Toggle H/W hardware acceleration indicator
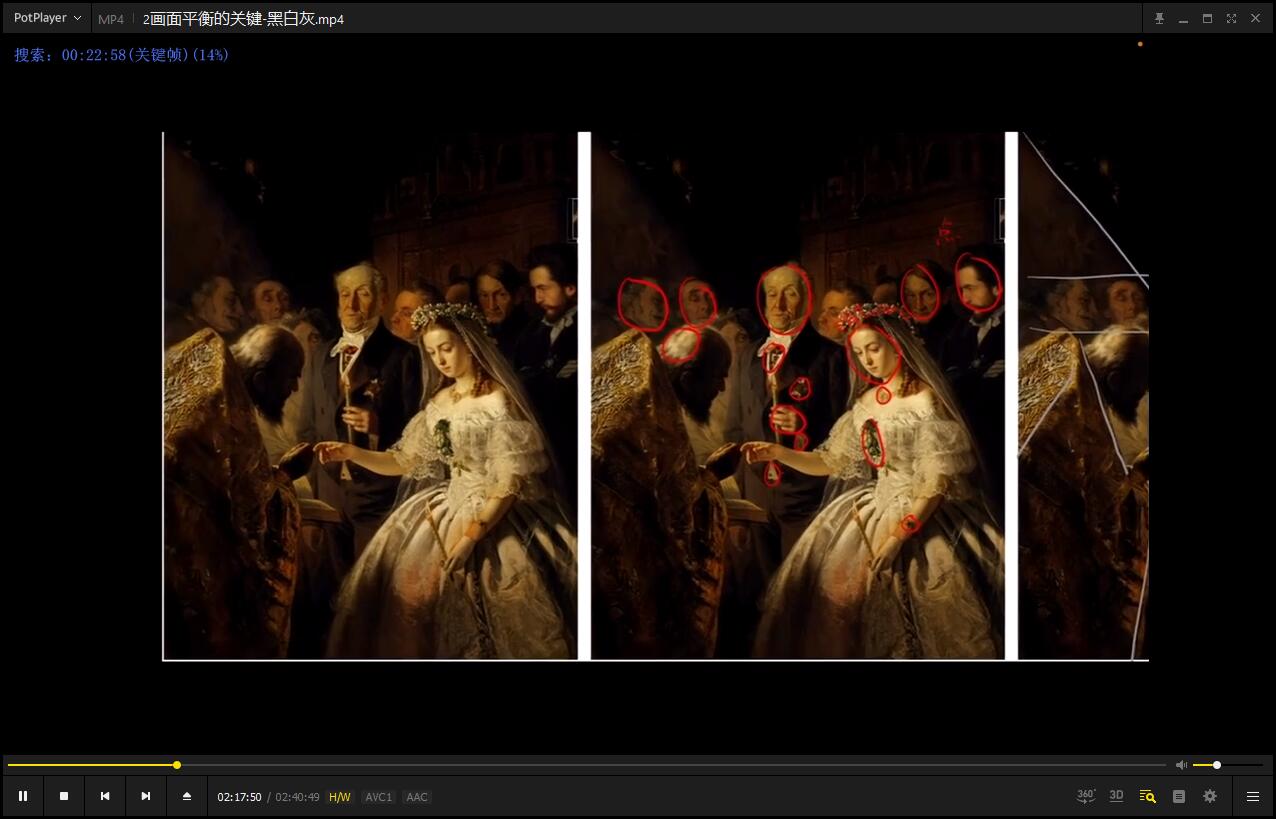The width and height of the screenshot is (1276, 819). [x=340, y=797]
